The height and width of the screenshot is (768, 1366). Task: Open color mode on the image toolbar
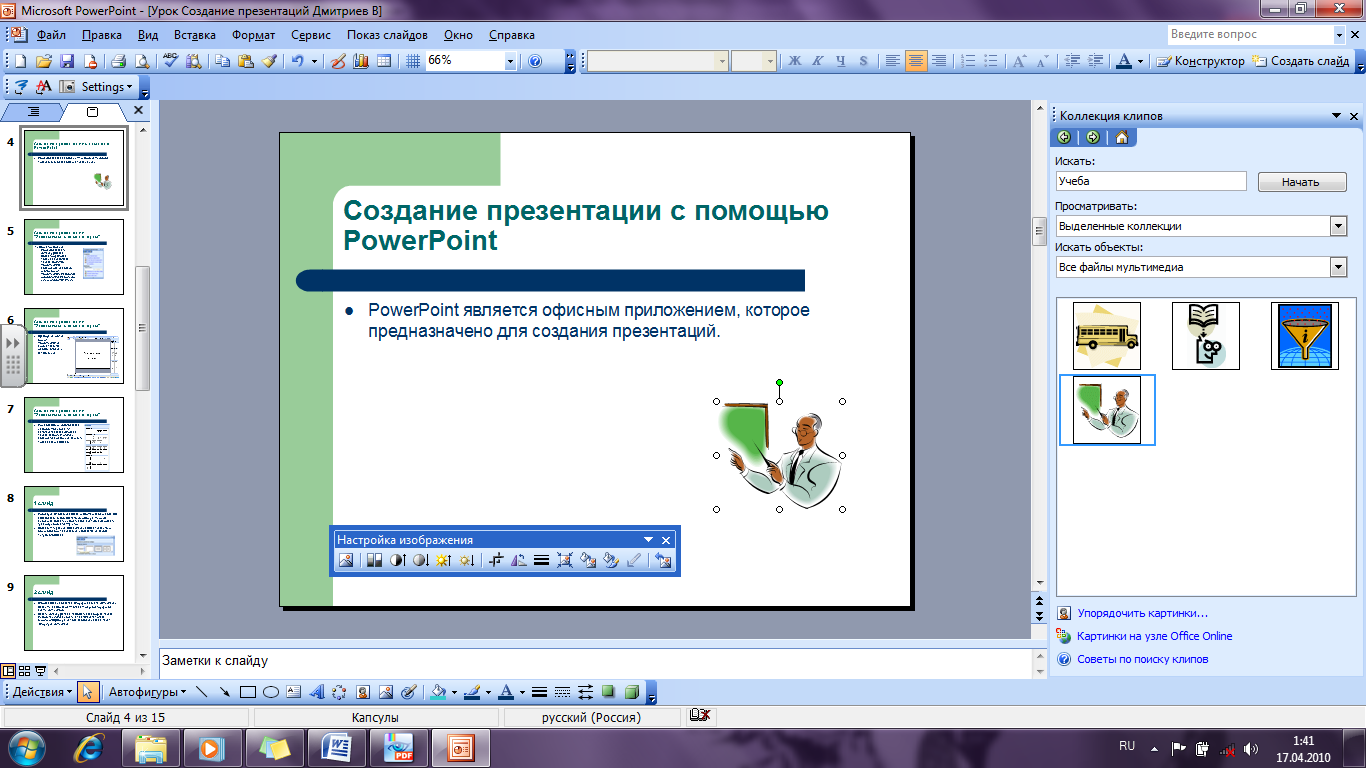pos(374,561)
